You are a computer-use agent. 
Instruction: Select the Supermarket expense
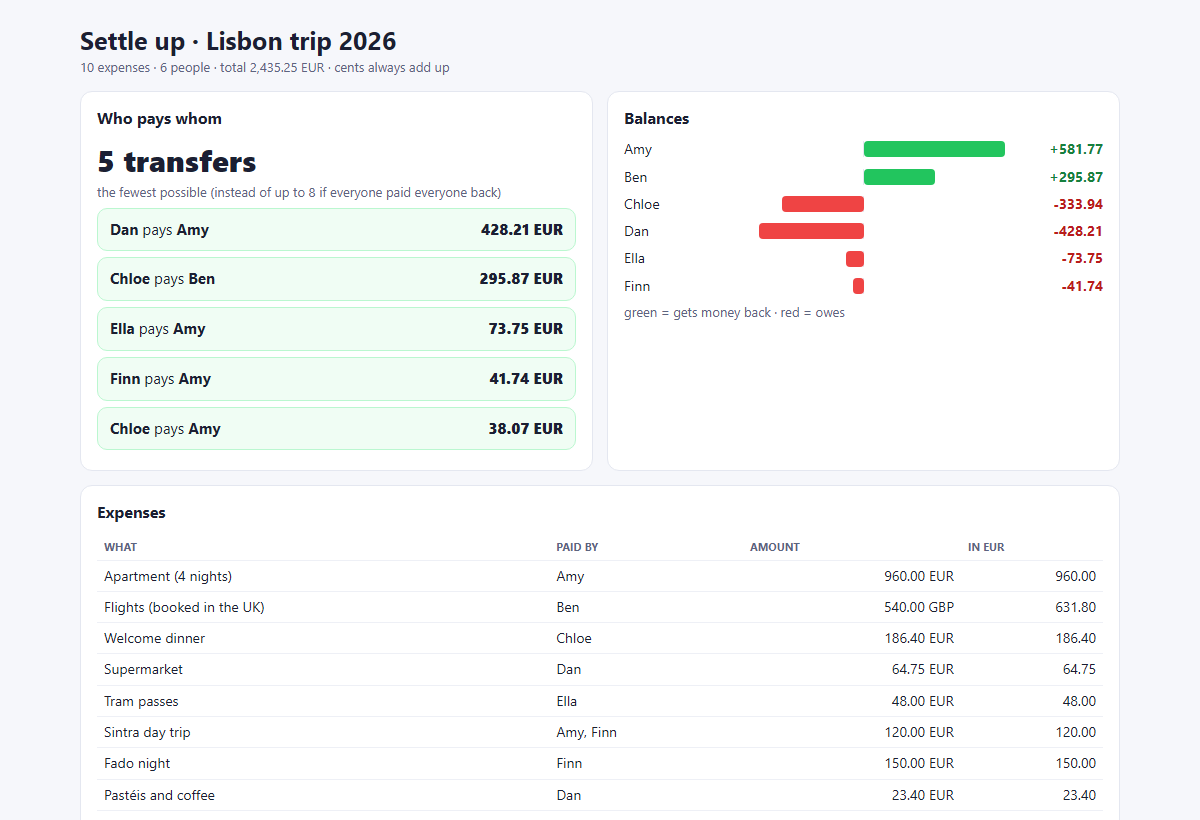pyautogui.click(x=600, y=669)
